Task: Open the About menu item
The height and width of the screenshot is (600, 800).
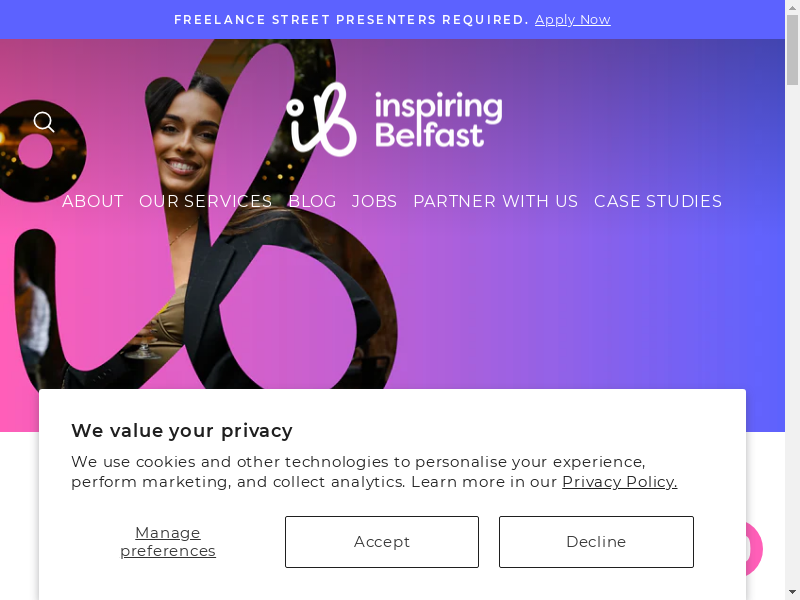Action: click(93, 201)
